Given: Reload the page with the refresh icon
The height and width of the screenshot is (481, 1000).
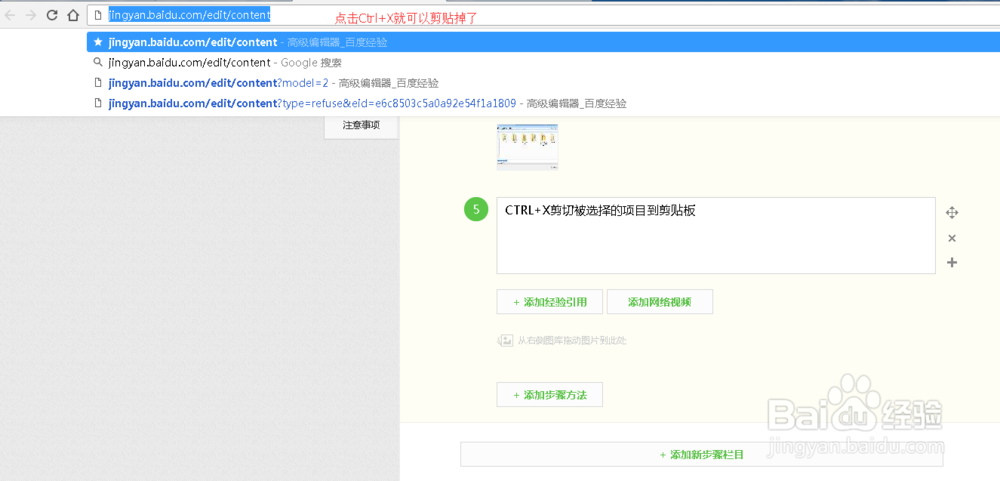Looking at the screenshot, I should [x=52, y=14].
